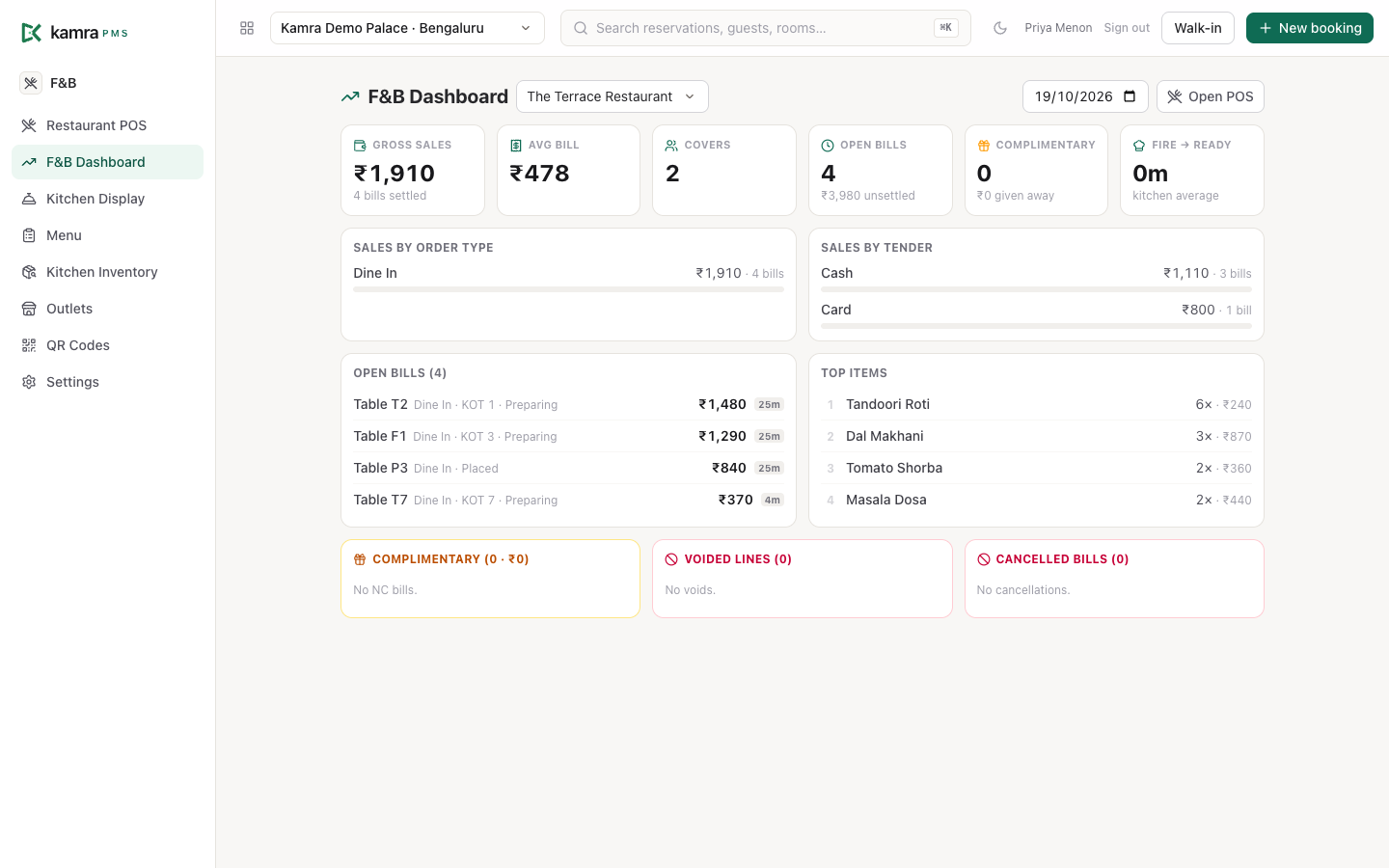This screenshot has width=1389, height=868.
Task: Click the Covers people icon
Action: [671, 146]
